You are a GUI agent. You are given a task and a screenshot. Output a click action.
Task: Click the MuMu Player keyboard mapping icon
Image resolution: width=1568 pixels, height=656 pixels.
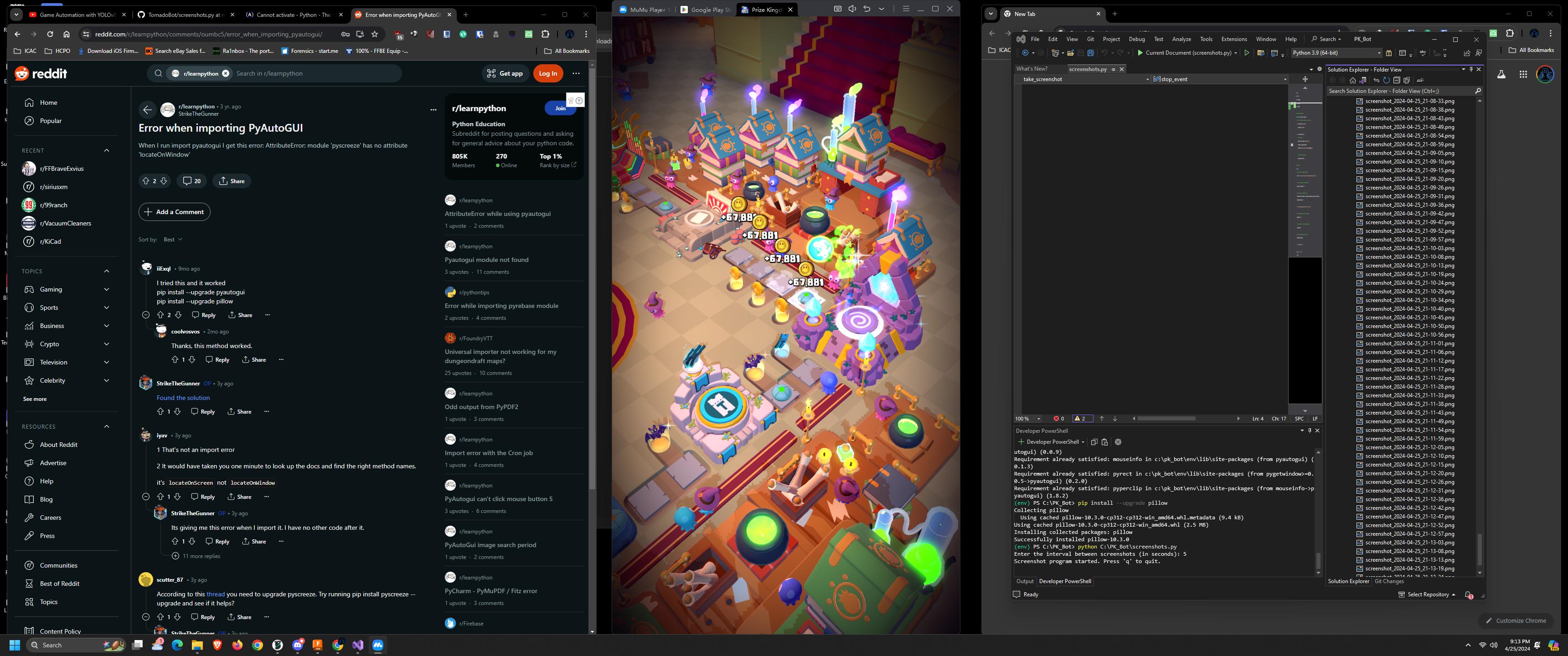[x=838, y=9]
